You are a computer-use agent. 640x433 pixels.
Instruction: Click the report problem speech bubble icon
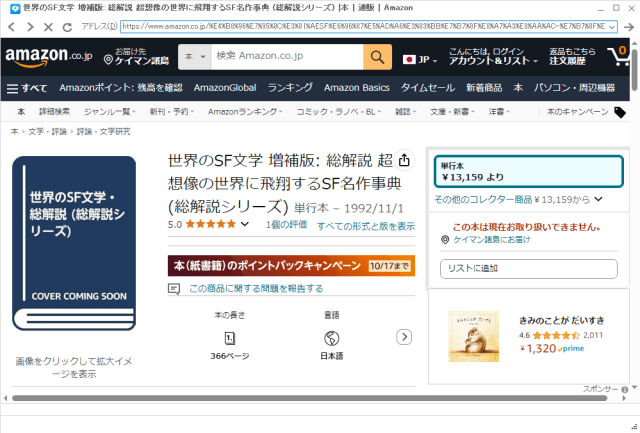tap(174, 289)
